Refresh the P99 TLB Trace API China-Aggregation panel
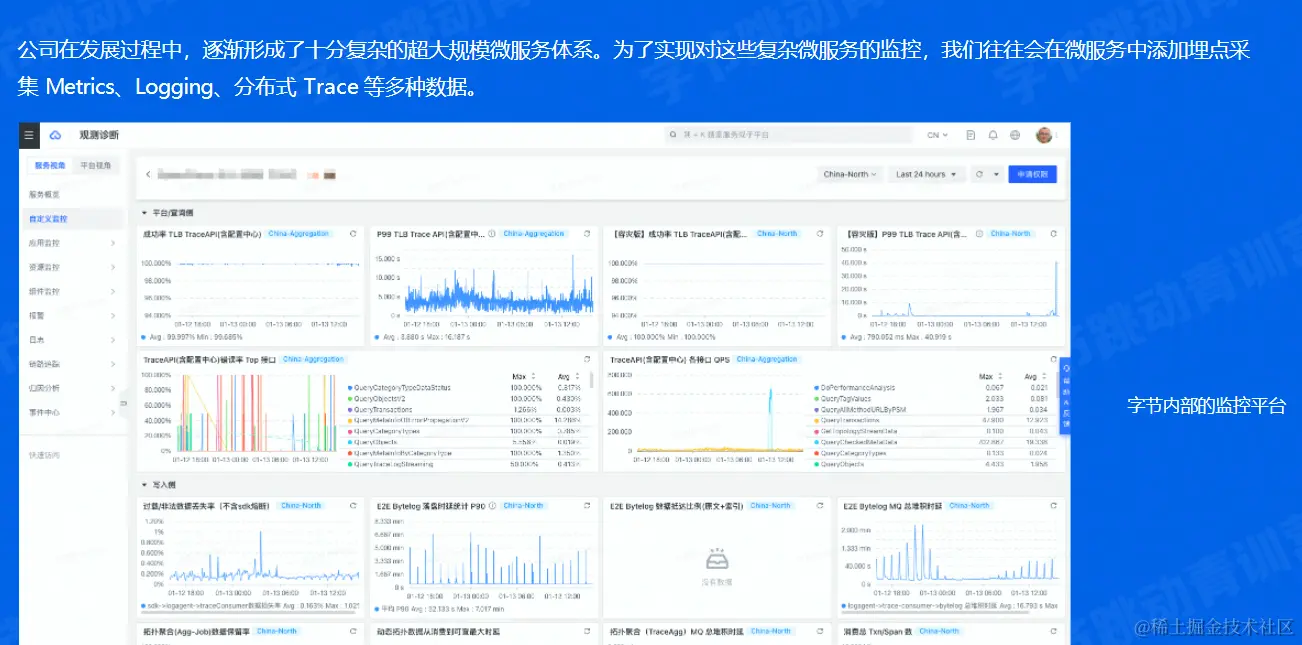1302x645 pixels. [x=586, y=234]
